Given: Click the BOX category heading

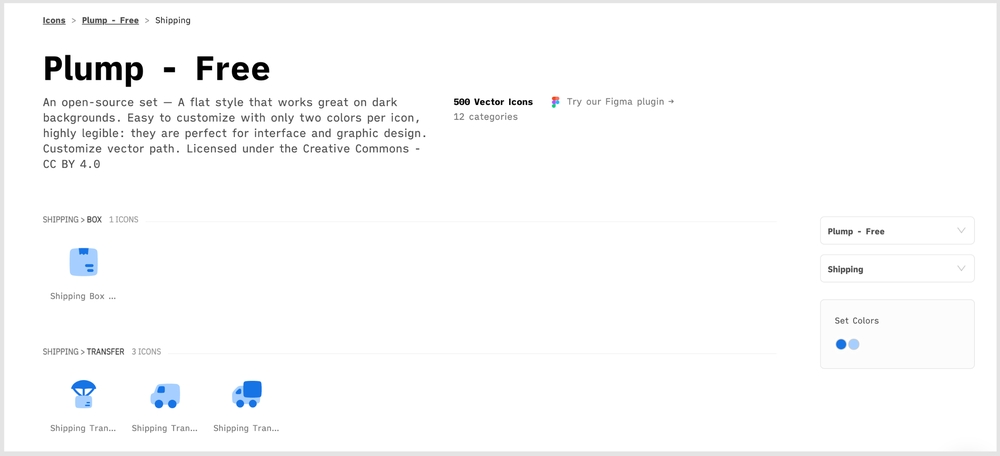Looking at the screenshot, I should coord(94,219).
